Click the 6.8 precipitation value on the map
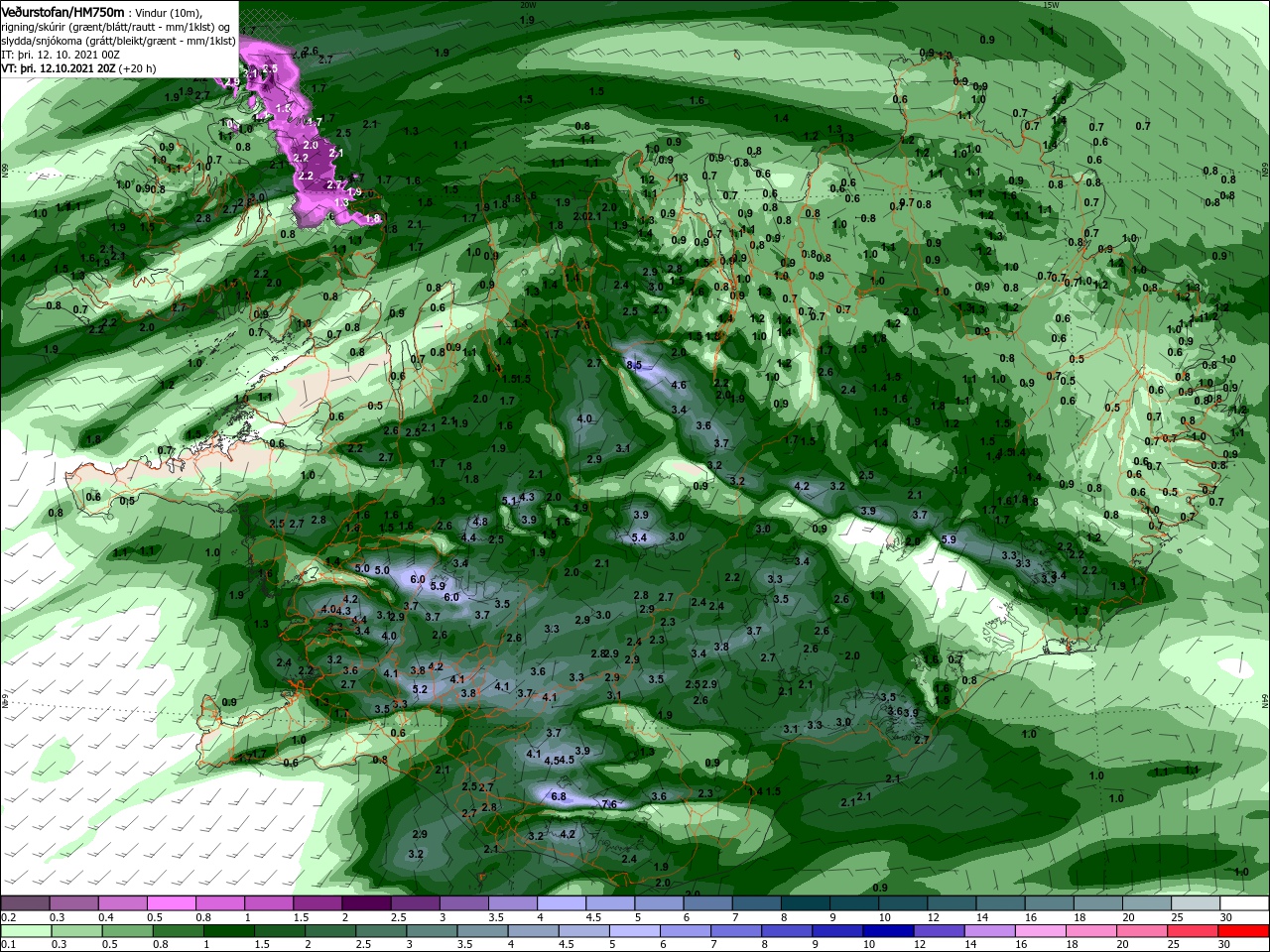 point(558,796)
